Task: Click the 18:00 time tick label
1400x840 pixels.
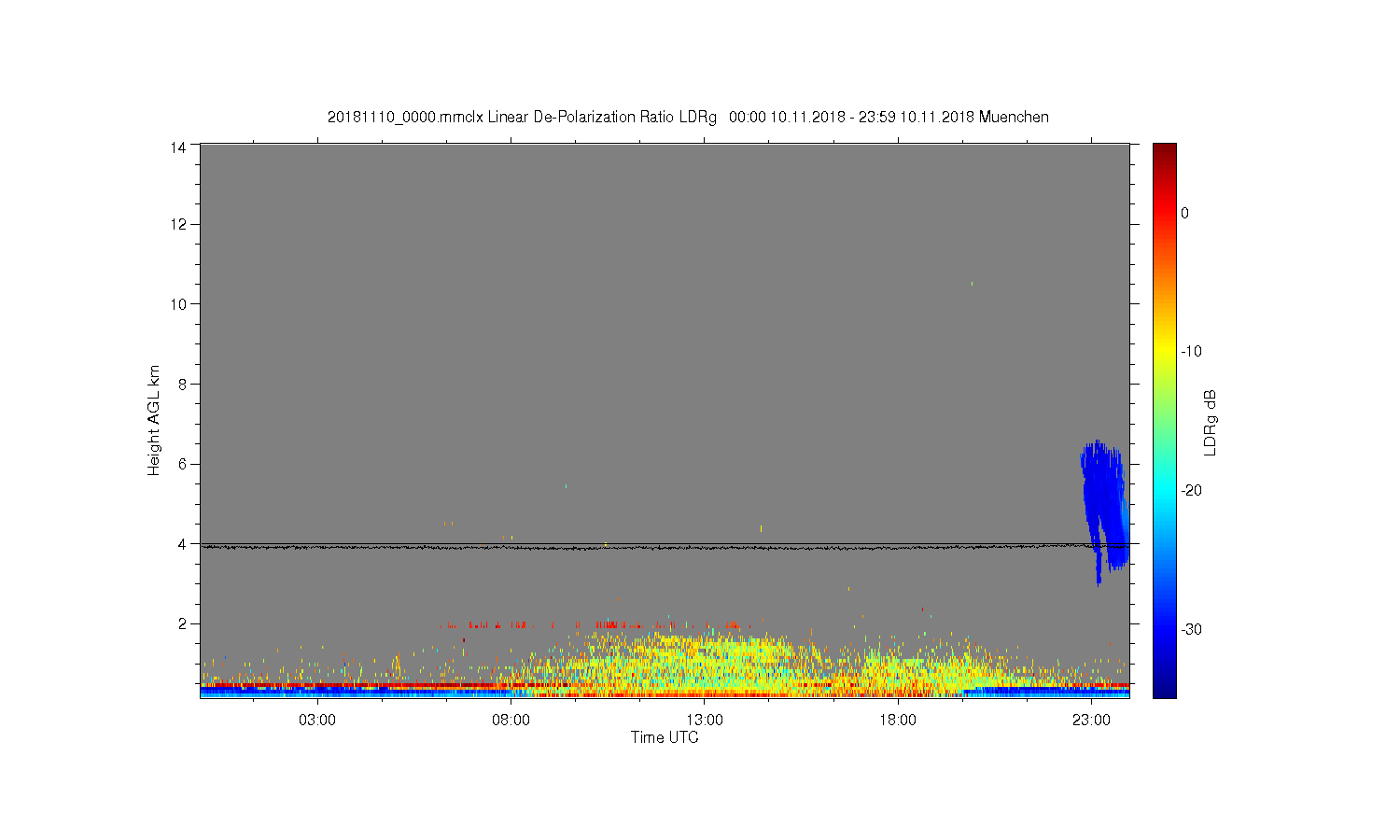Action: click(x=898, y=721)
